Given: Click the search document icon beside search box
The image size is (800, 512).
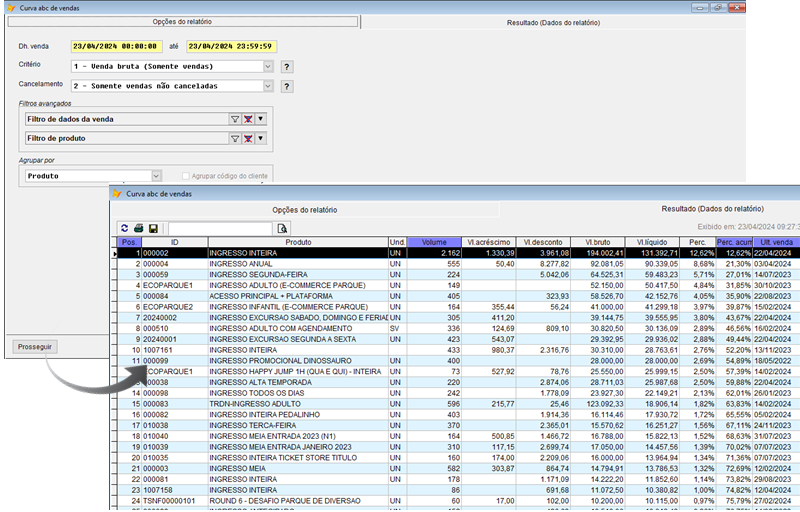Looking at the screenshot, I should [x=282, y=228].
